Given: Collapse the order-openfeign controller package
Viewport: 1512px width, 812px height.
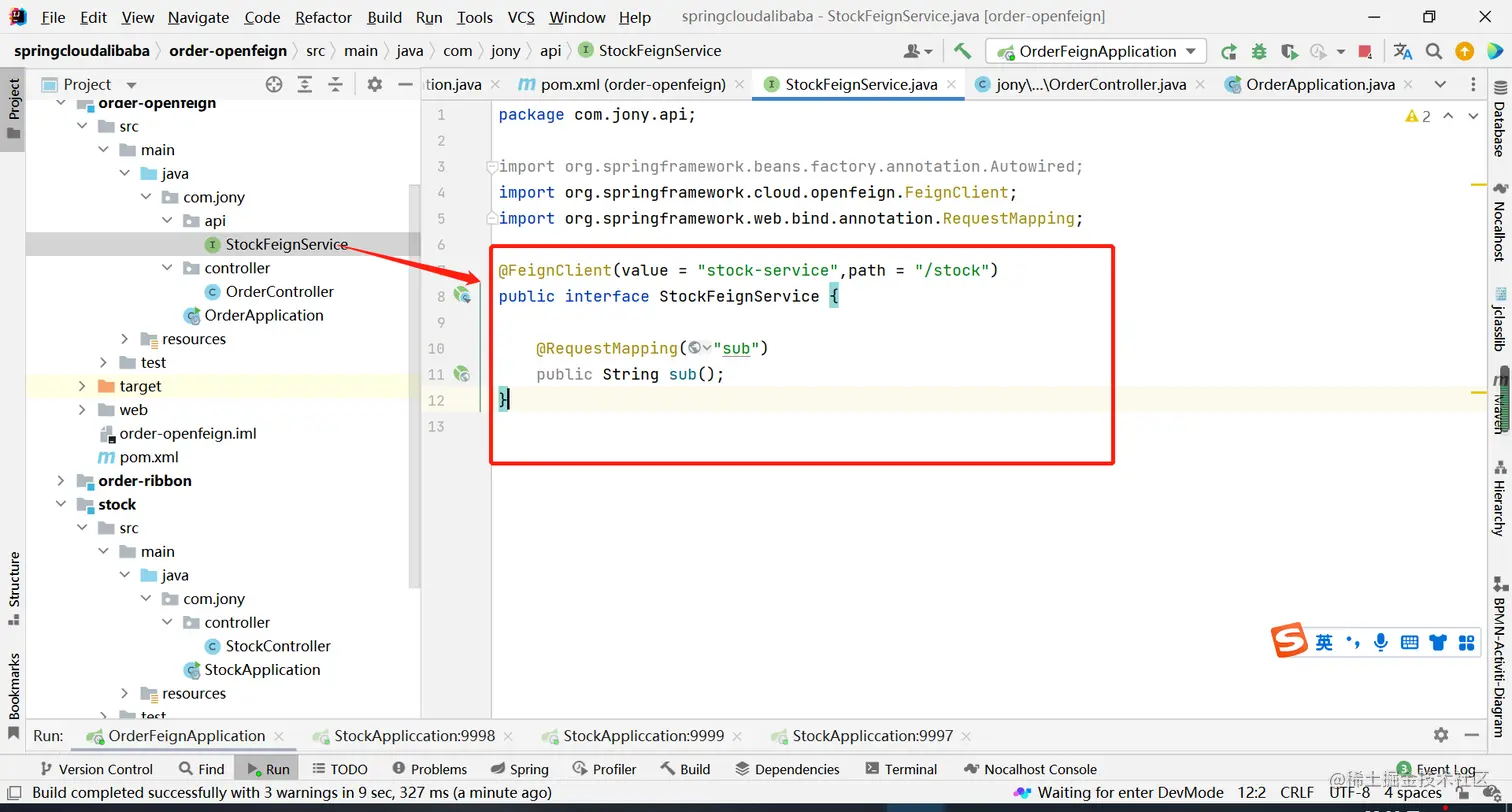Looking at the screenshot, I should [x=167, y=268].
